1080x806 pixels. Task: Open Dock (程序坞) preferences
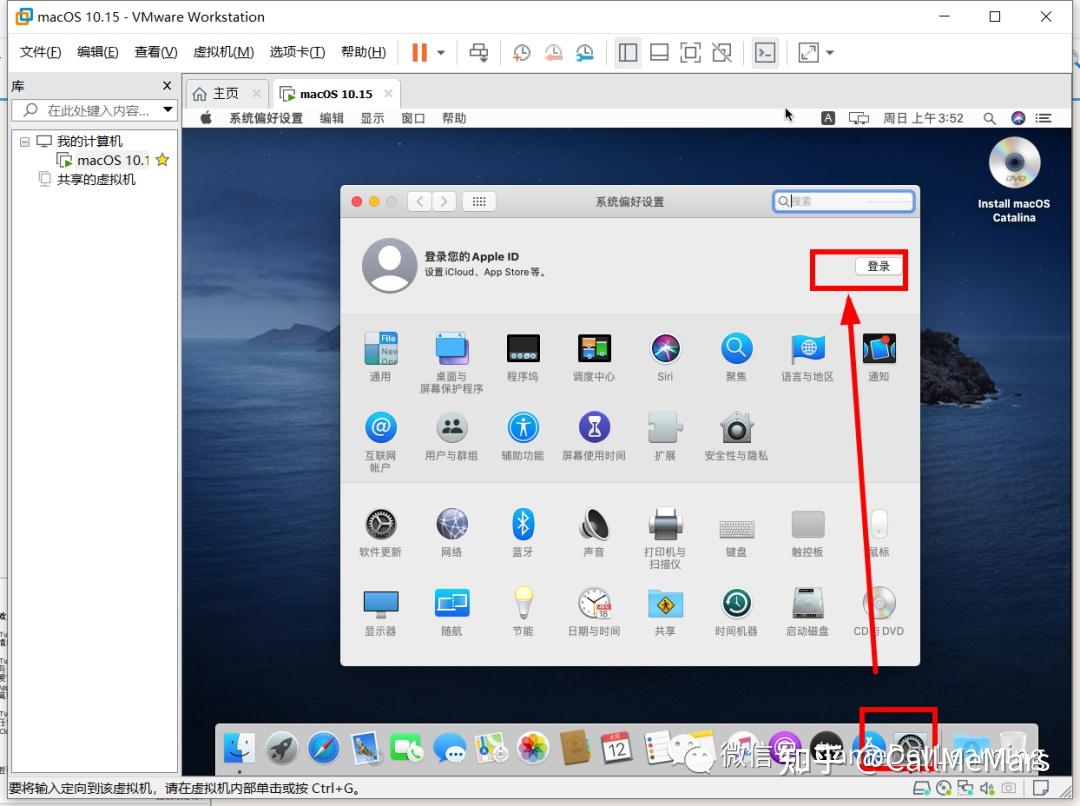tap(523, 357)
